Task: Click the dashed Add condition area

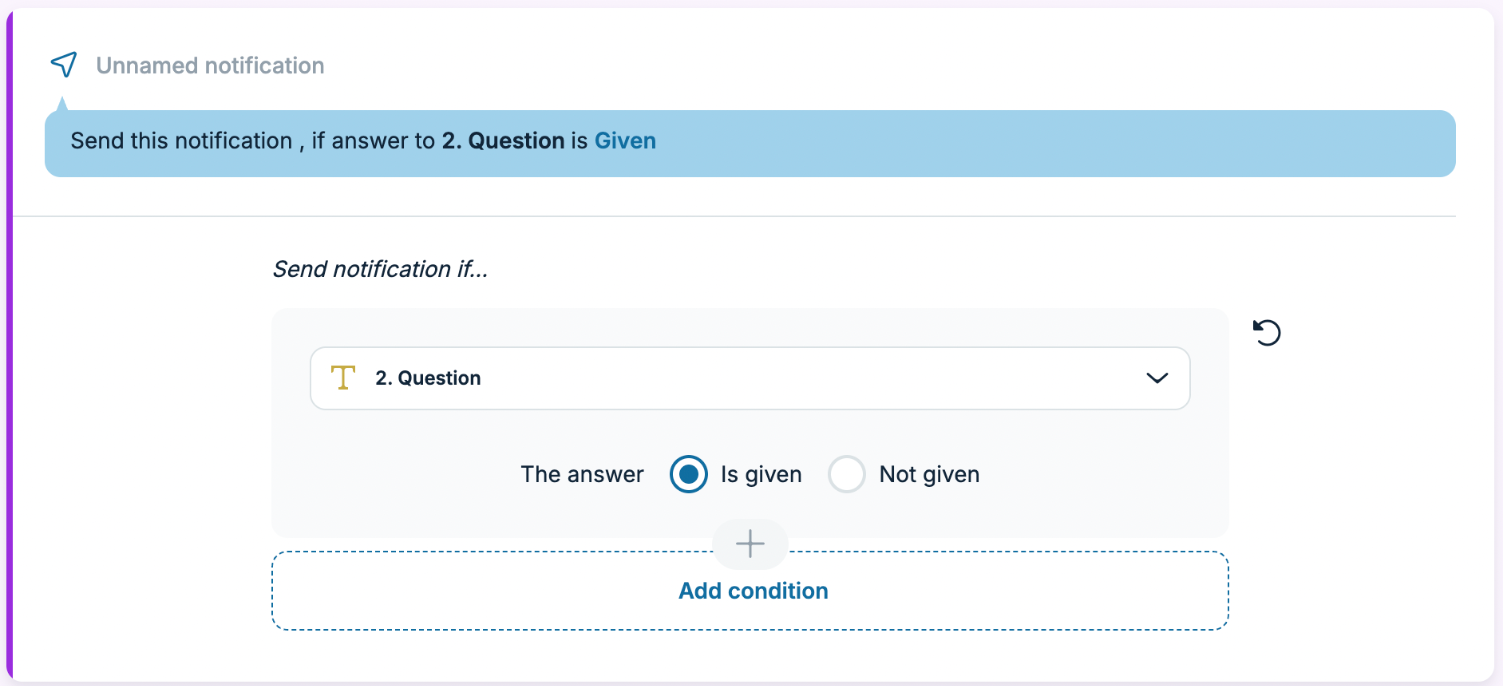Action: 750,591
